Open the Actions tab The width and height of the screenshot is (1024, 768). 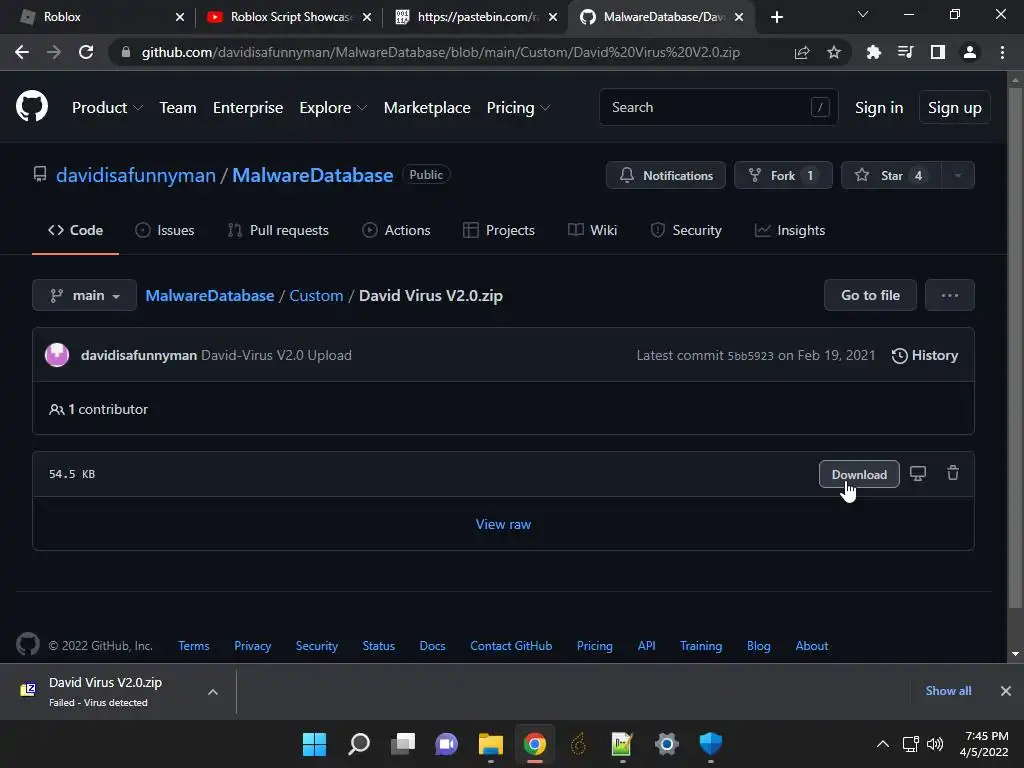click(396, 230)
